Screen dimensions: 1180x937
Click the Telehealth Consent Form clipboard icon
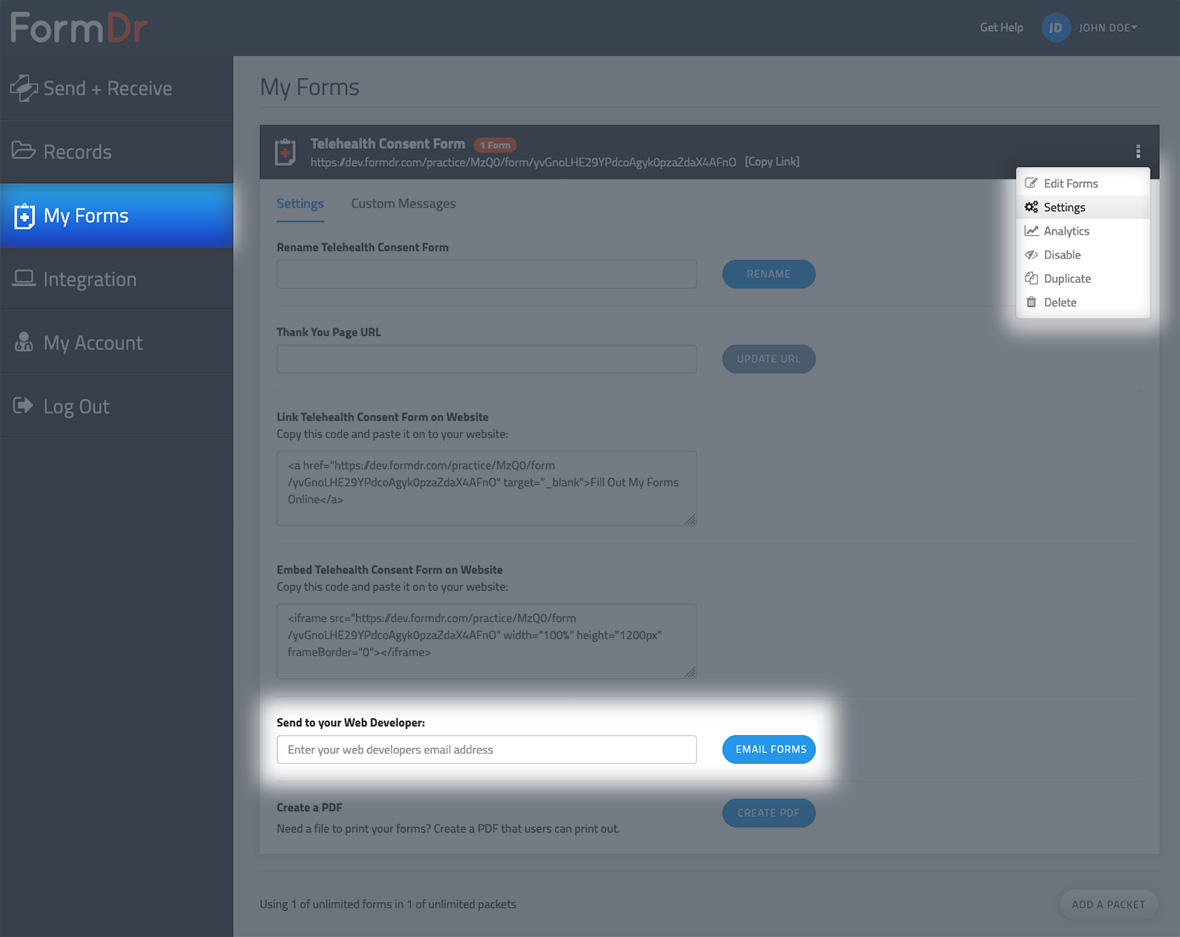click(x=285, y=151)
